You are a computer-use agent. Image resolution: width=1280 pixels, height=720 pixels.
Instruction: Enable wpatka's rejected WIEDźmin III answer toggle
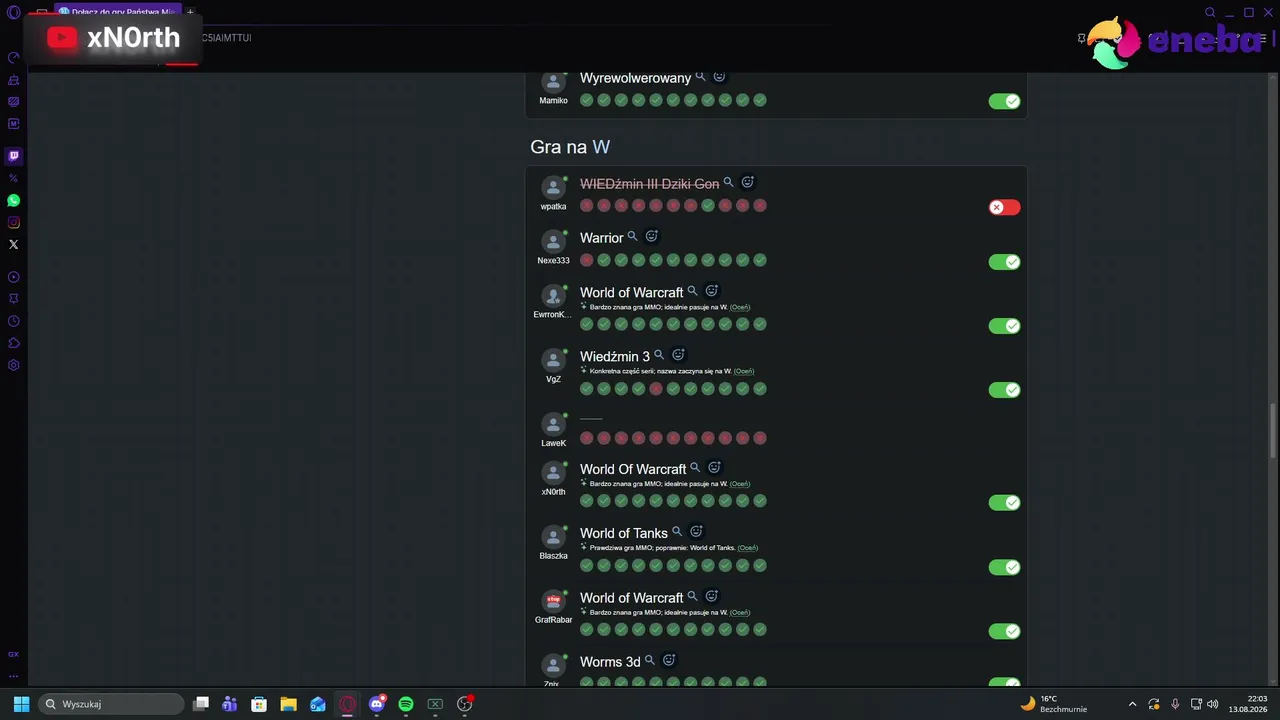click(x=1004, y=207)
